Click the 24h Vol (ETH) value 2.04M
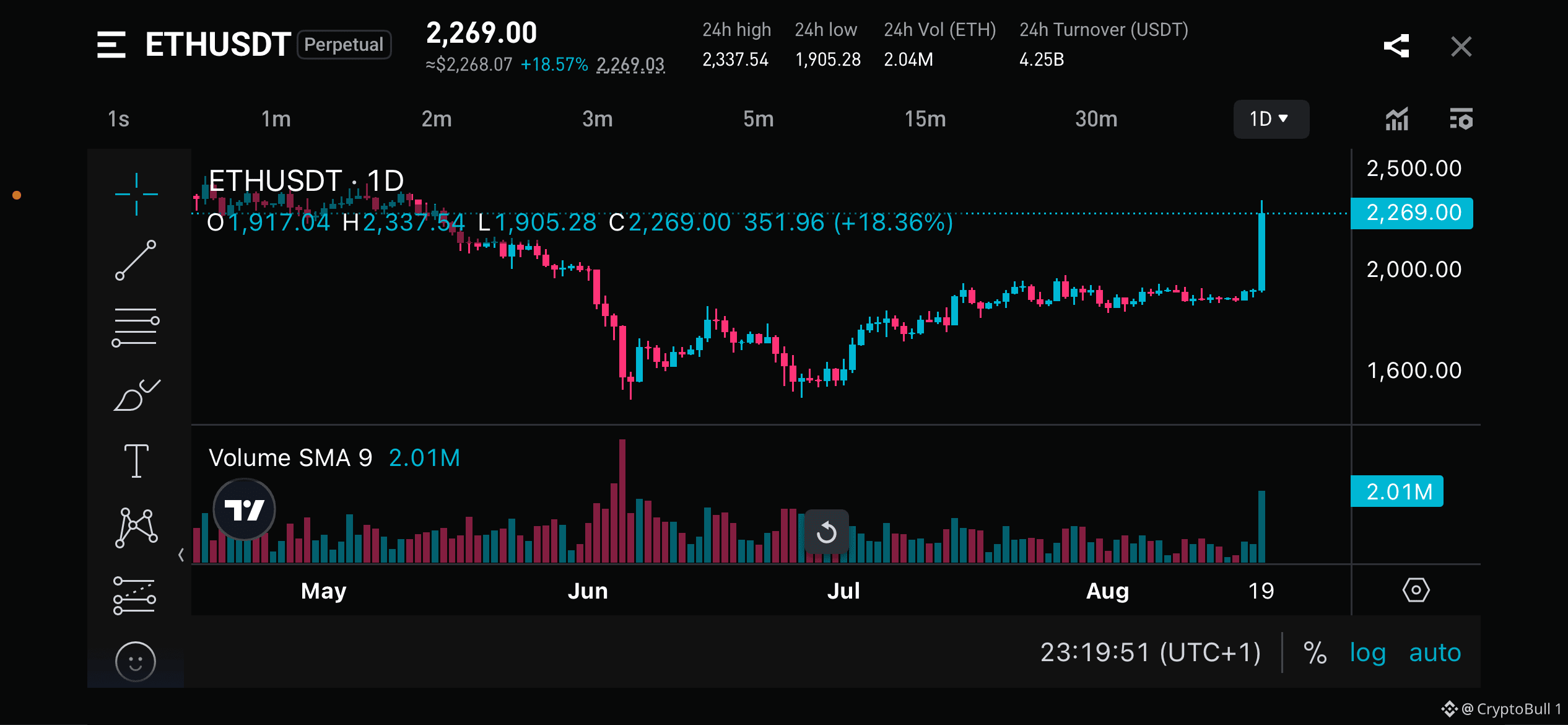1568x725 pixels. 908,59
